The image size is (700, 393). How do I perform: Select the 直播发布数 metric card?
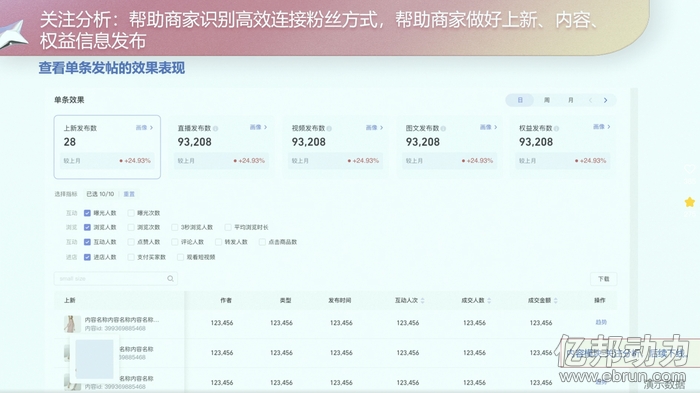(x=221, y=147)
